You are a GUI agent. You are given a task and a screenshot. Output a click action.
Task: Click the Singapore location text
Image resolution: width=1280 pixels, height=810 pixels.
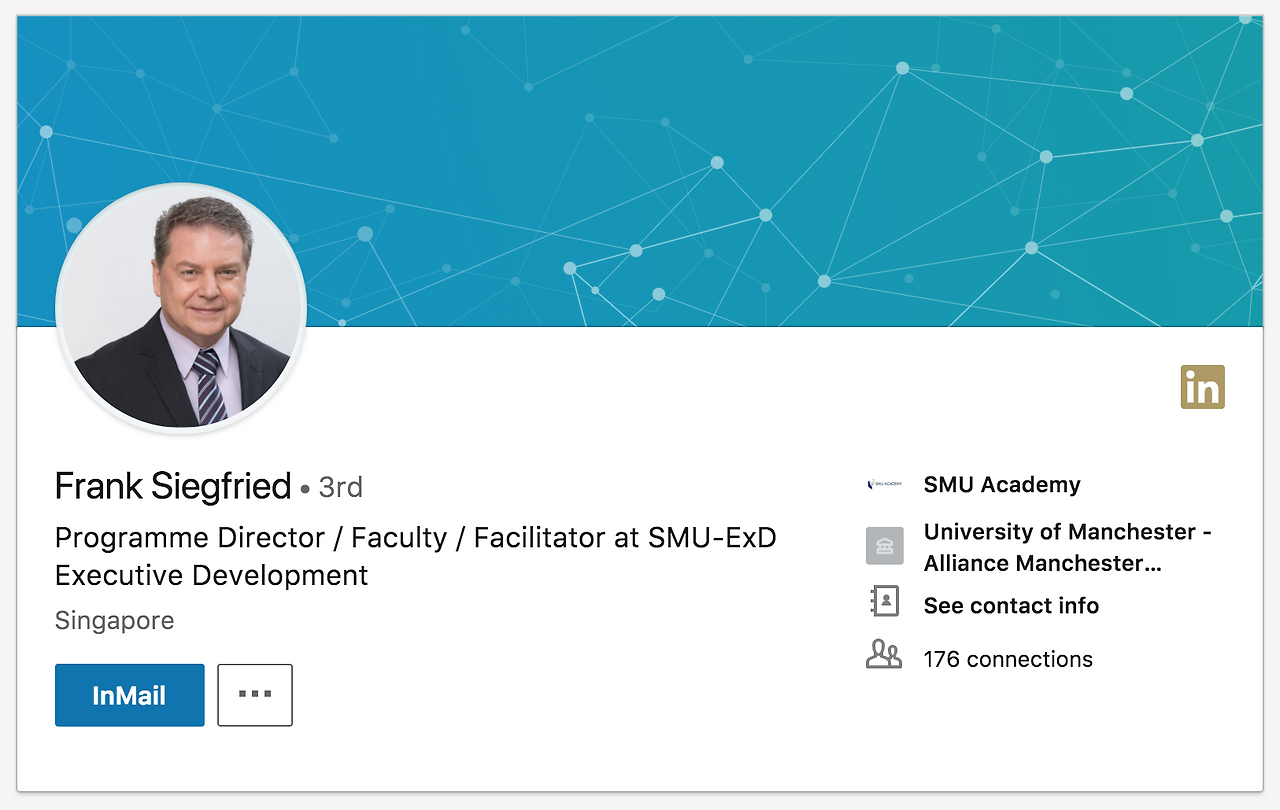pos(115,621)
